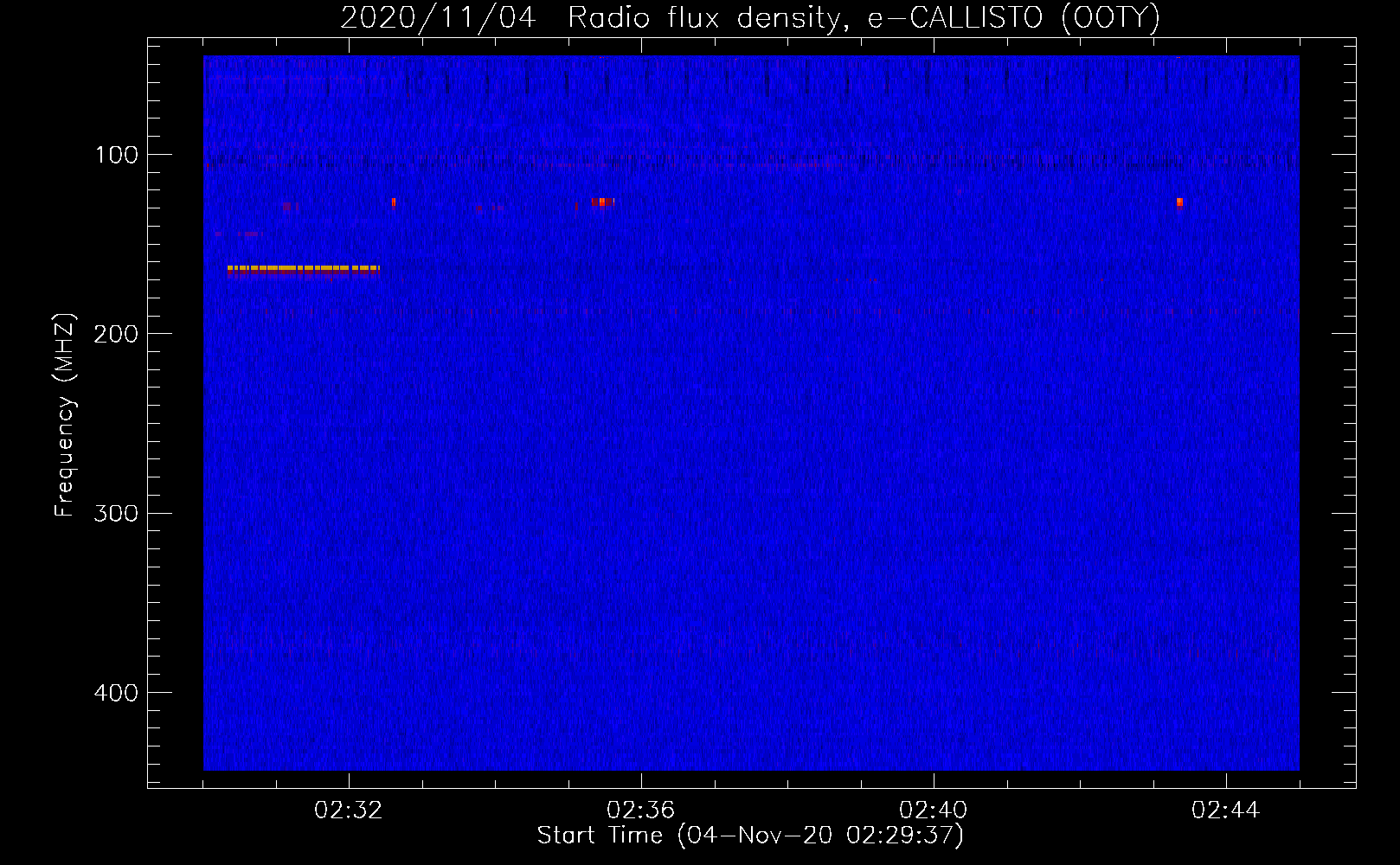The height and width of the screenshot is (865, 1400).
Task: Click the 200 frequency tick label
Action: [x=116, y=334]
